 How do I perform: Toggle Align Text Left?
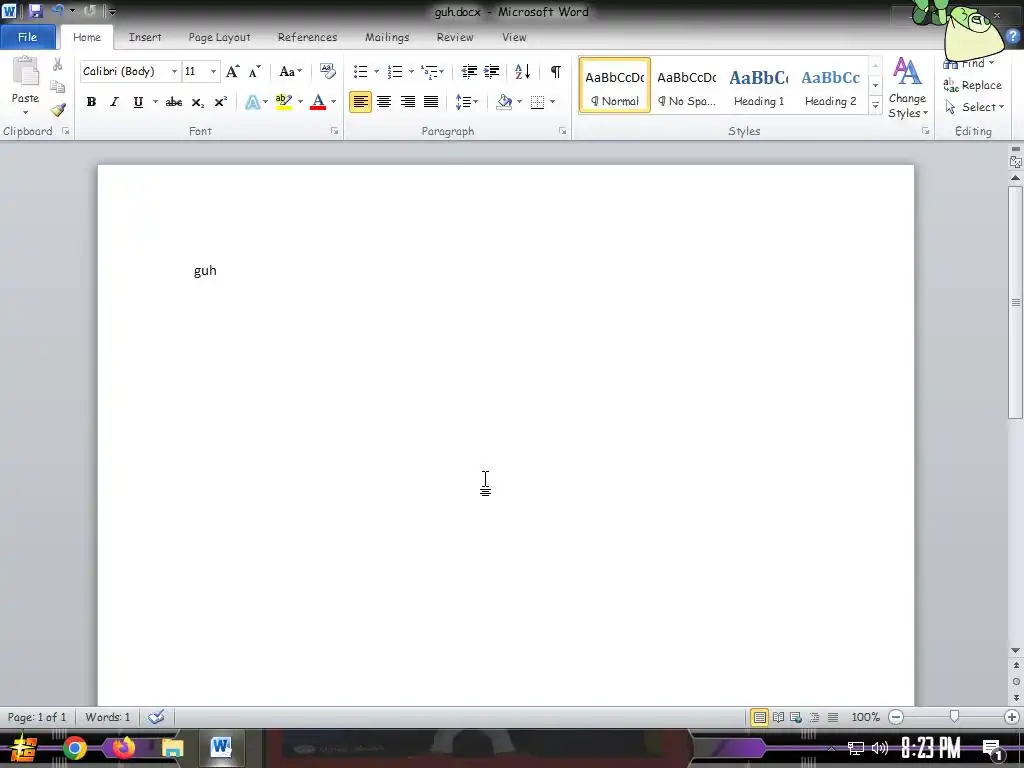click(x=360, y=102)
